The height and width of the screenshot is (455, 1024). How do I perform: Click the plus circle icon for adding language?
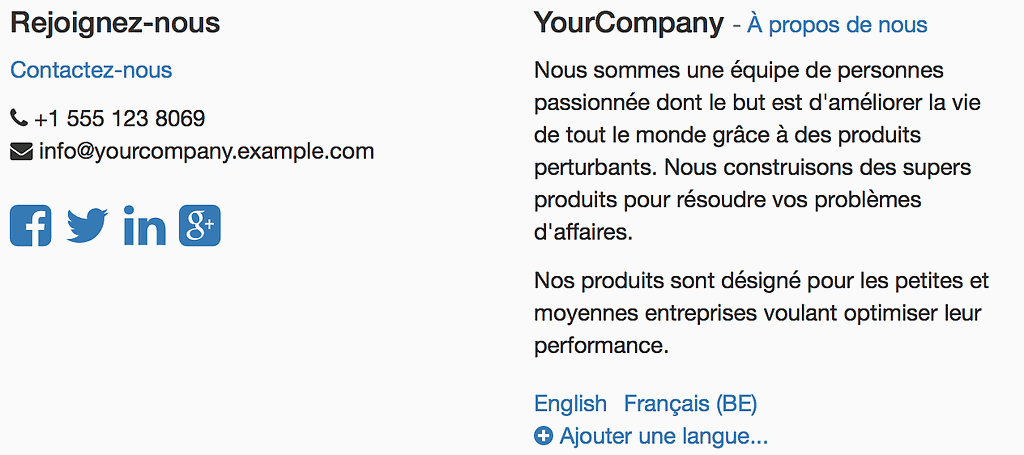(543, 436)
